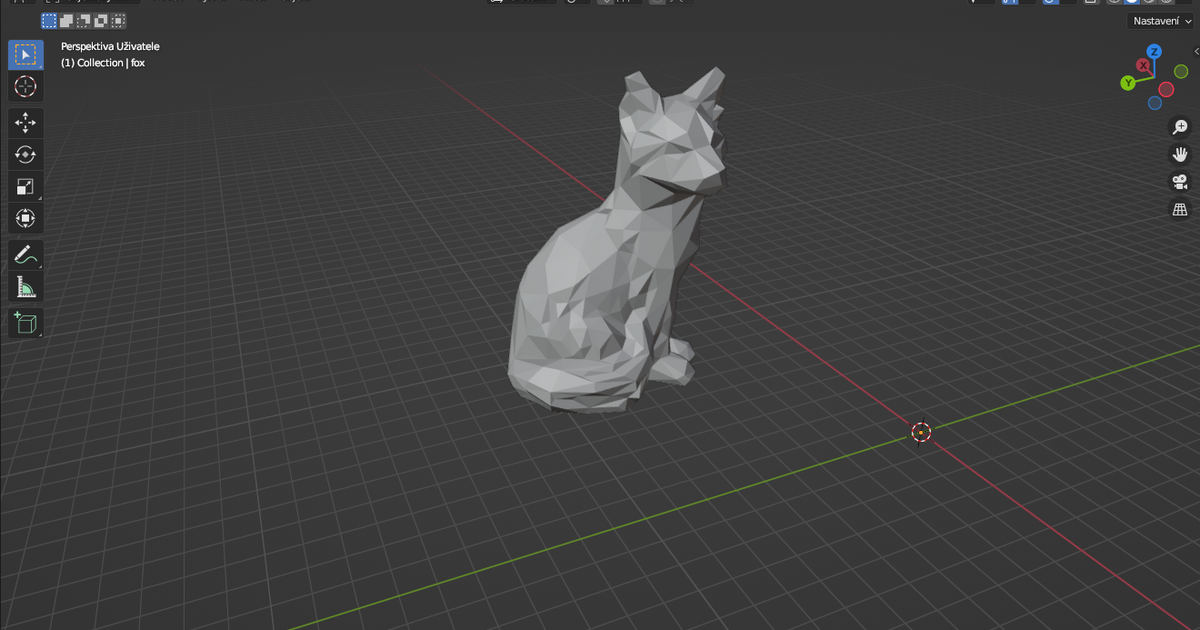Pick the Measure tool
Image resolution: width=1200 pixels, height=630 pixels.
pos(25,287)
